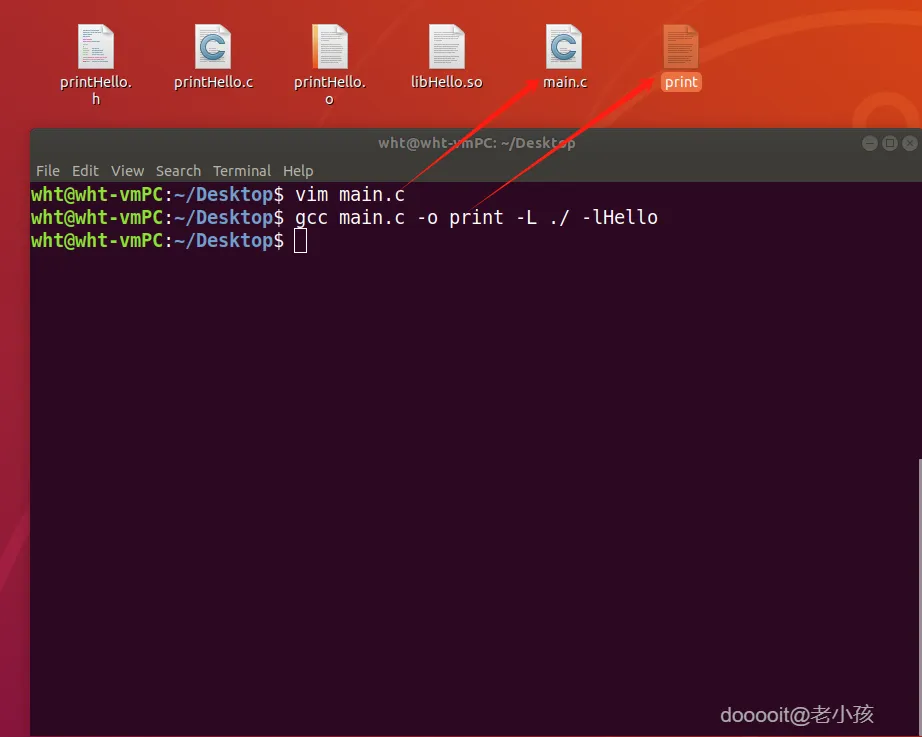
Task: Select the printHello.h file icon
Action: coord(96,46)
